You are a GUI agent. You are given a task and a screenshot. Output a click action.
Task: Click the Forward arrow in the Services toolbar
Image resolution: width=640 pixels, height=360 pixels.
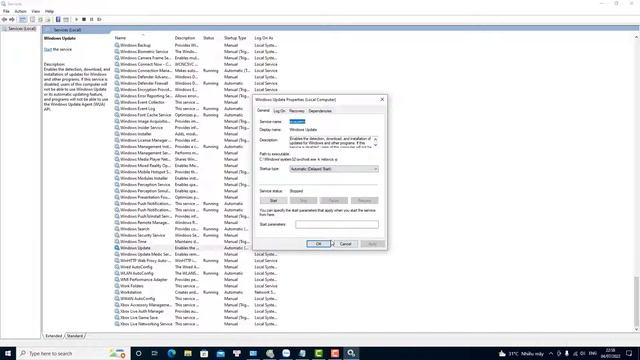tap(12, 20)
